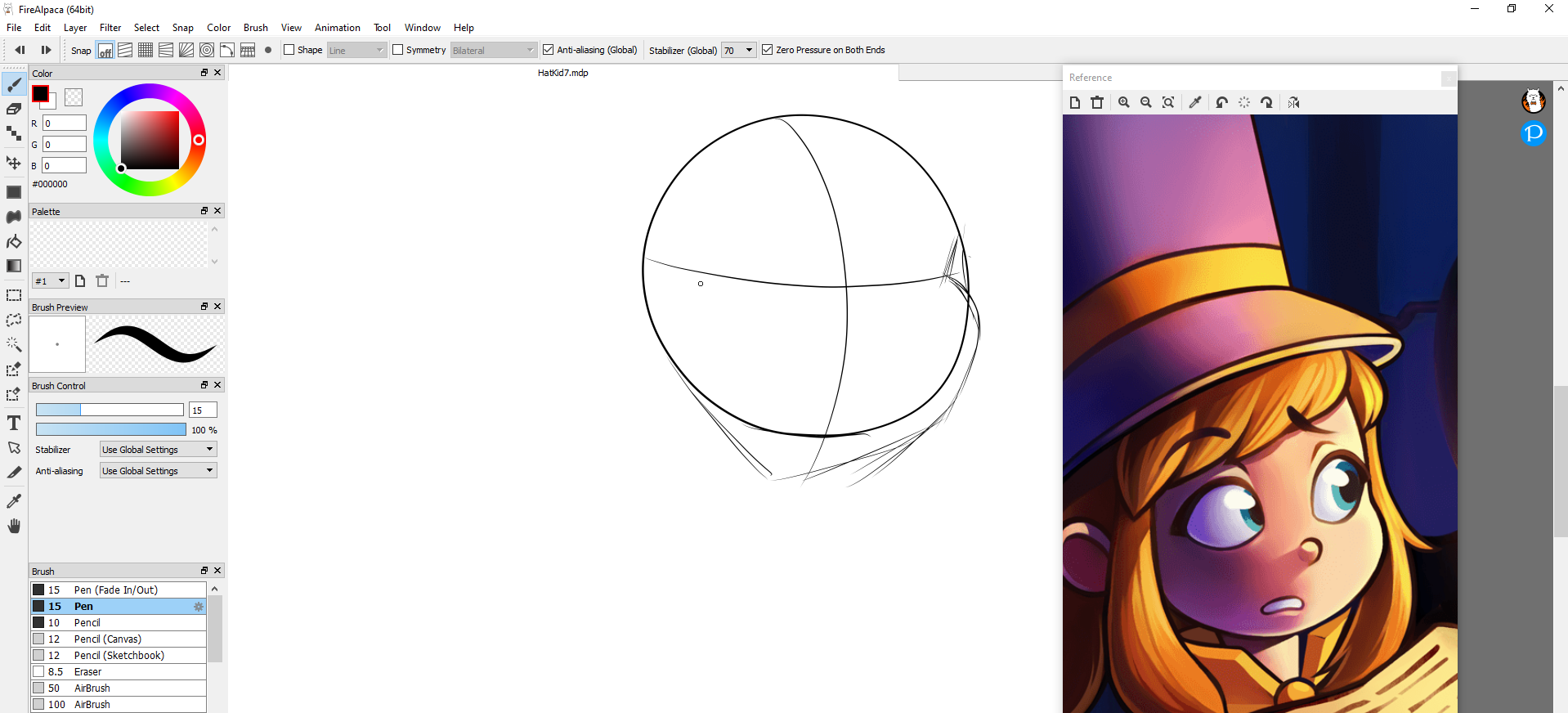This screenshot has height=713, width=1568.
Task: Choose the concentric circle snap
Action: click(x=207, y=50)
